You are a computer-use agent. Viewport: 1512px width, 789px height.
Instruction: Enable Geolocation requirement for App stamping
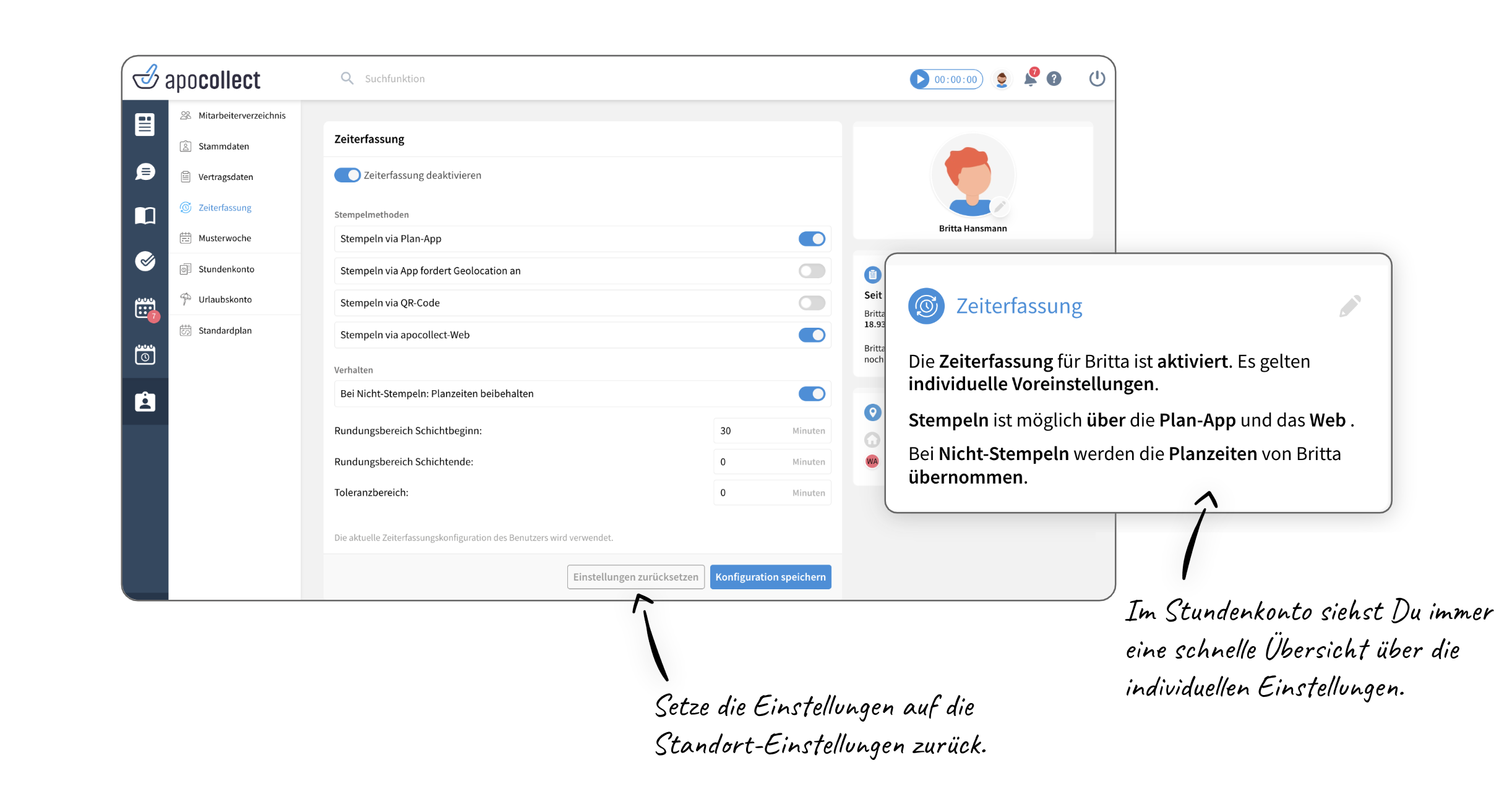coord(811,271)
